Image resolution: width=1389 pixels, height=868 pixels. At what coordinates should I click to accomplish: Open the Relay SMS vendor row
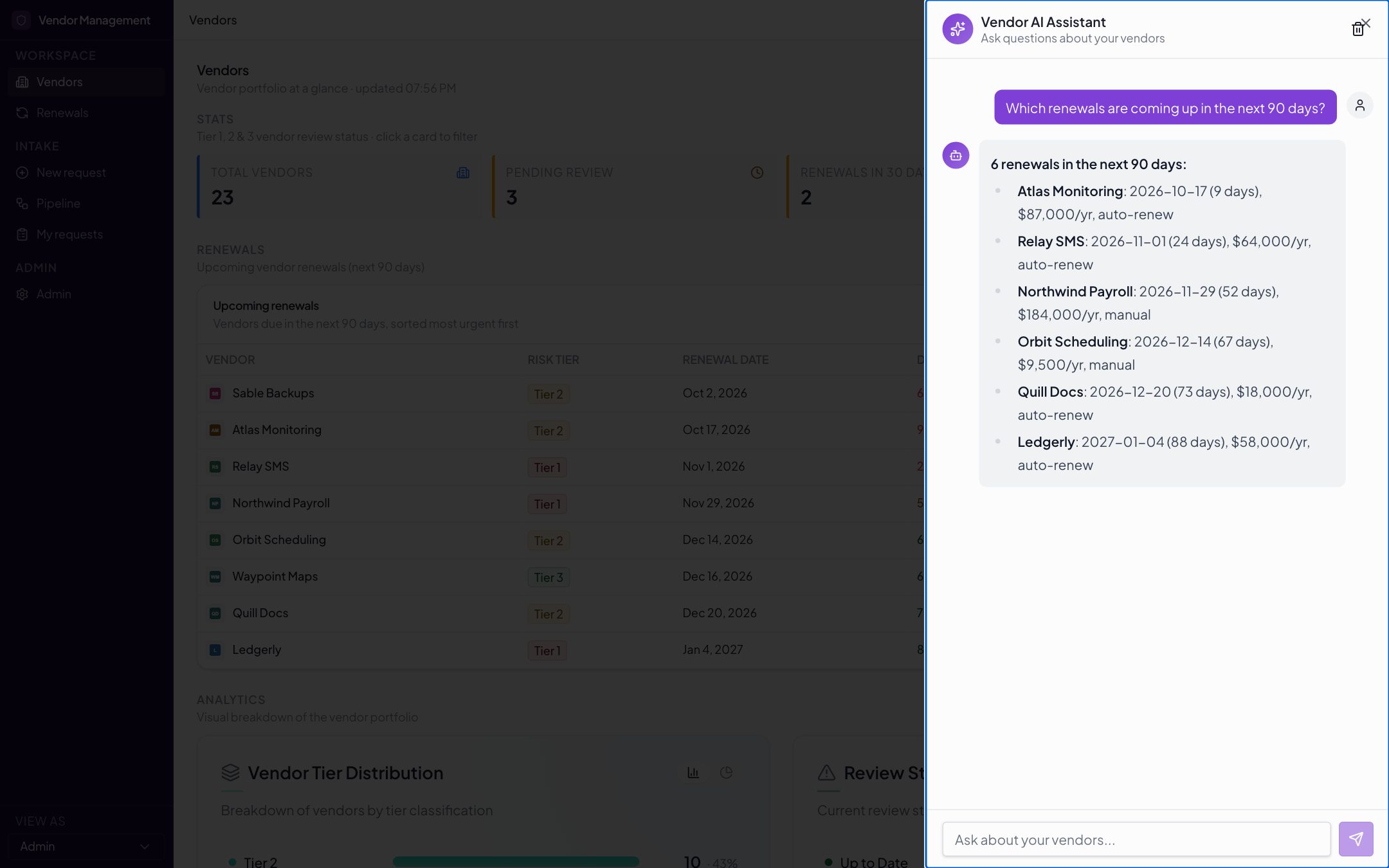pyautogui.click(x=561, y=466)
